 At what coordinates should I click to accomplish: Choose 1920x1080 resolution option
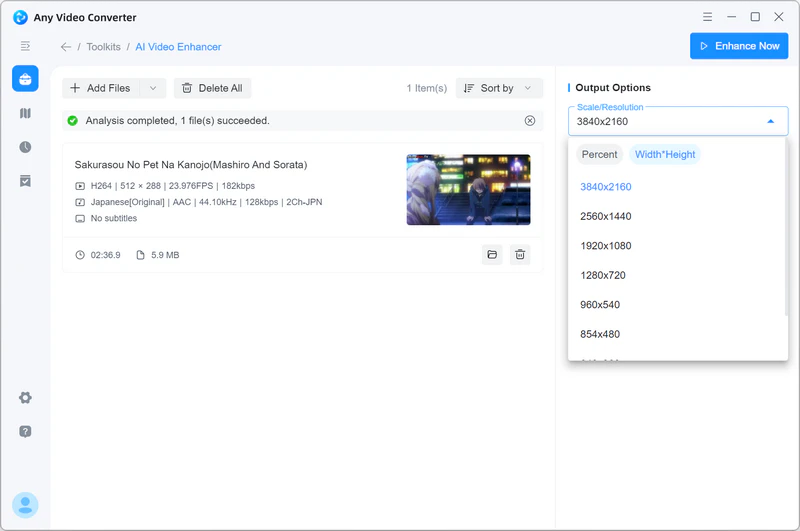606,246
